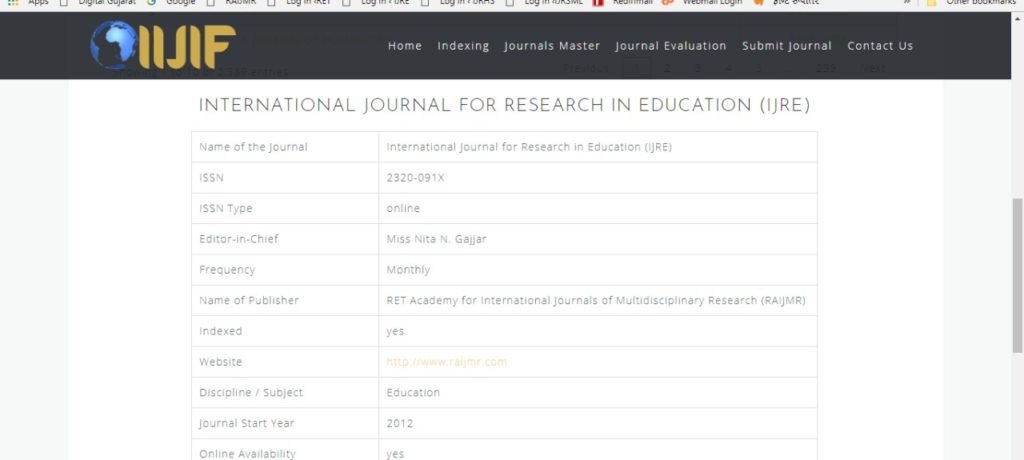Select the 'Editor-in-Chief' label cell

tap(285, 239)
